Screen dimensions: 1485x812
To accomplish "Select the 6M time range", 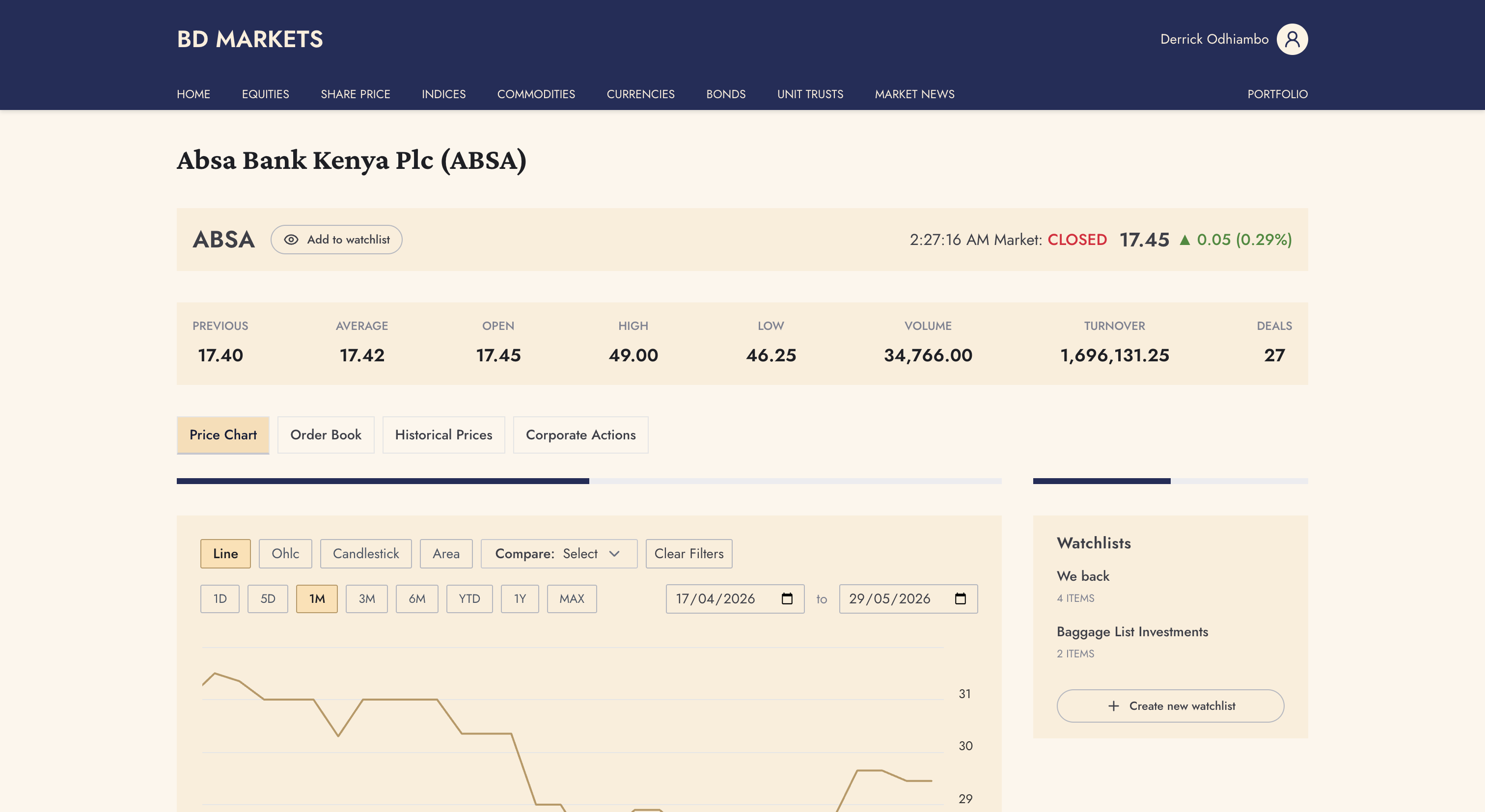I will pos(417,599).
